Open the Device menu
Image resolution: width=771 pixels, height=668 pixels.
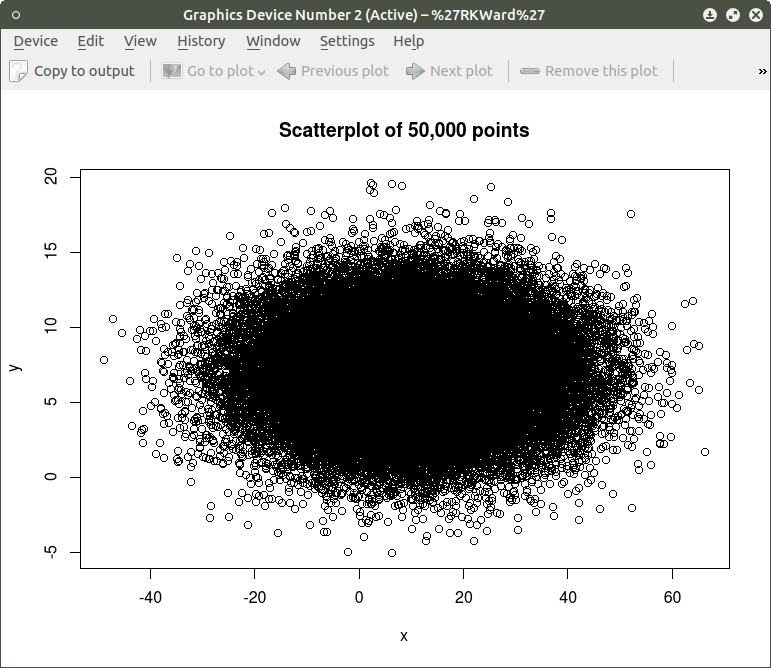click(x=35, y=41)
